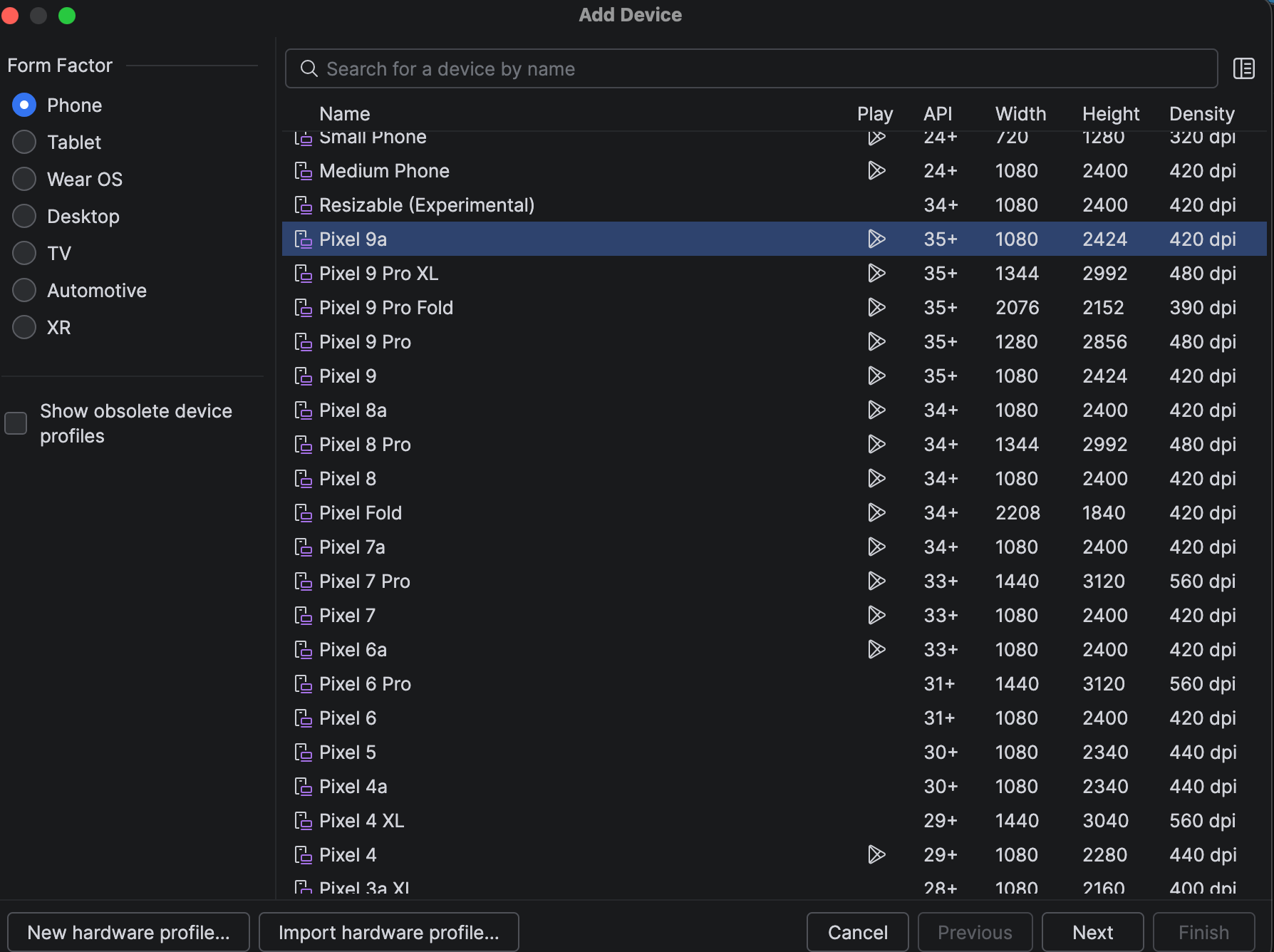The image size is (1274, 952).
Task: Sort devices by the Height column
Action: (1111, 114)
